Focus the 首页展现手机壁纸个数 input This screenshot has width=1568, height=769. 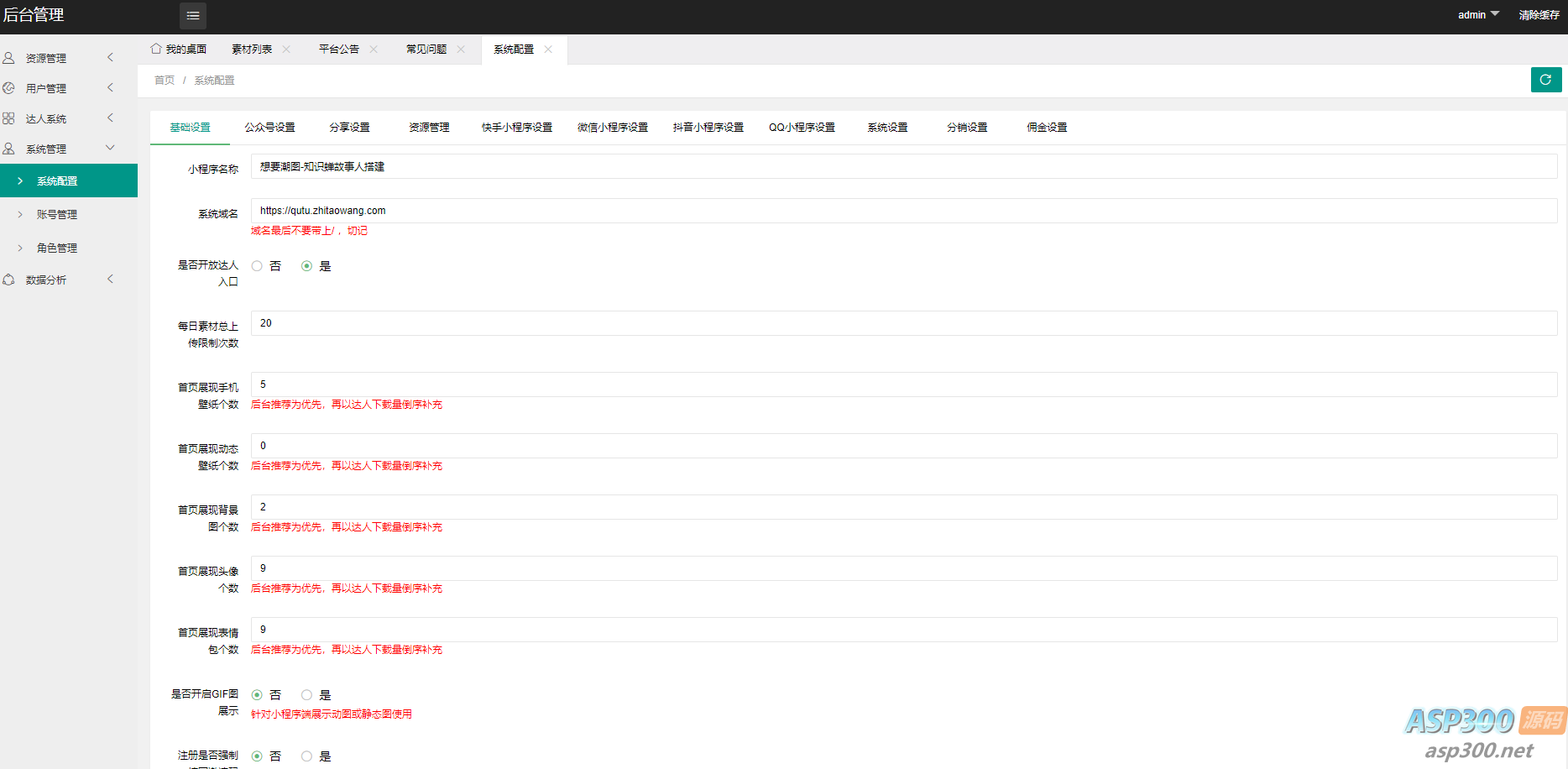904,384
